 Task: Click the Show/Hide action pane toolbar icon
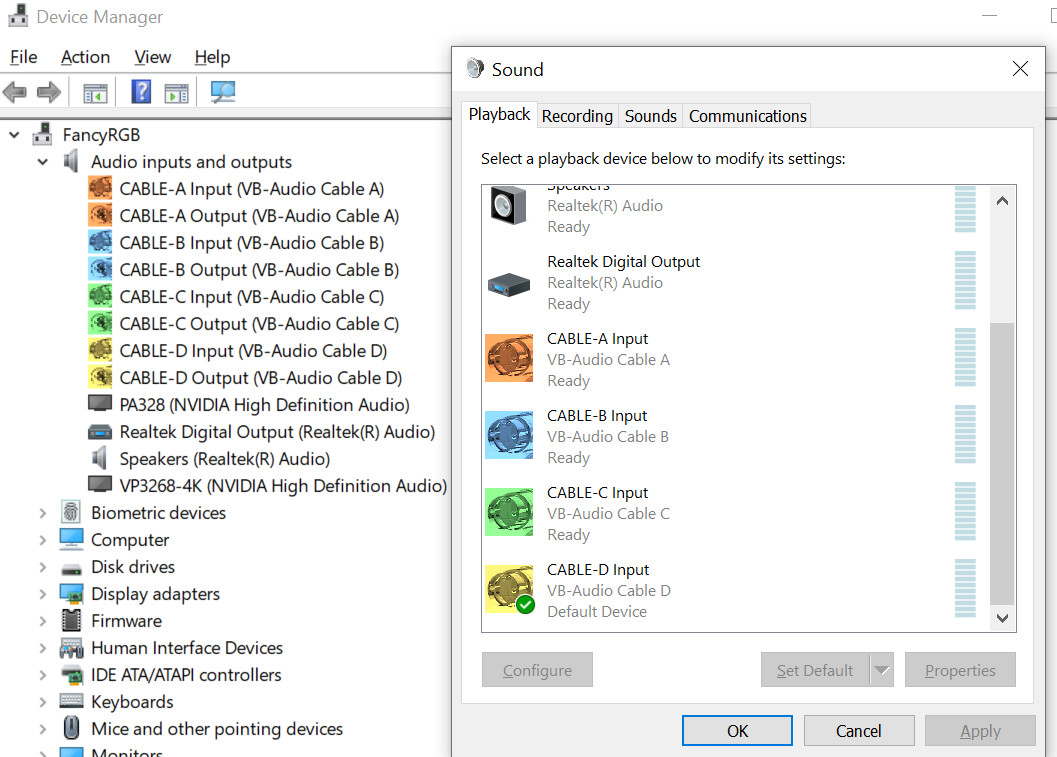pos(177,92)
